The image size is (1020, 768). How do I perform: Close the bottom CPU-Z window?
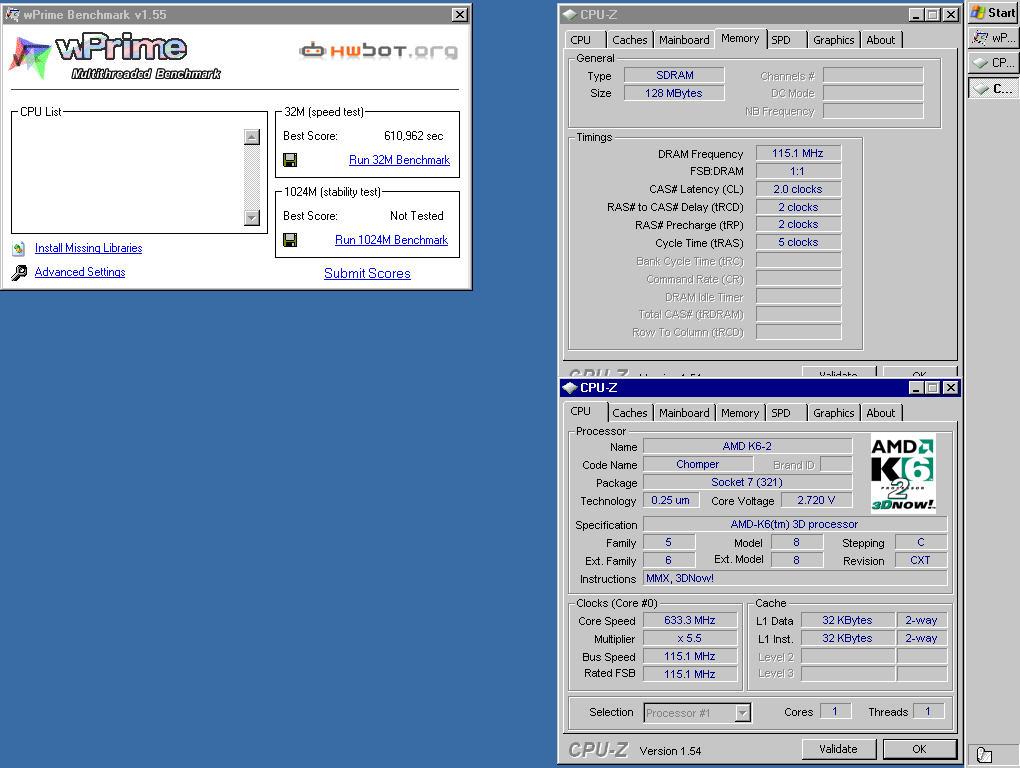pyautogui.click(x=950, y=388)
